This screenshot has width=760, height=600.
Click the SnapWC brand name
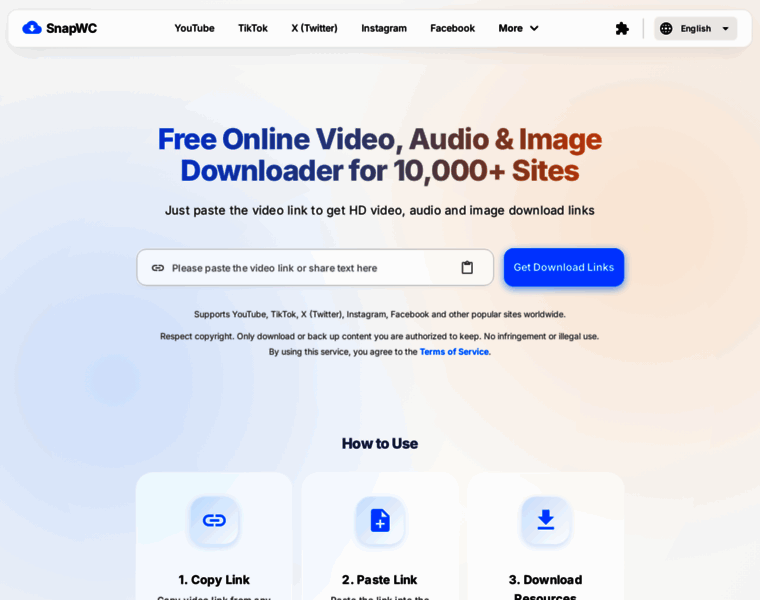(x=71, y=29)
